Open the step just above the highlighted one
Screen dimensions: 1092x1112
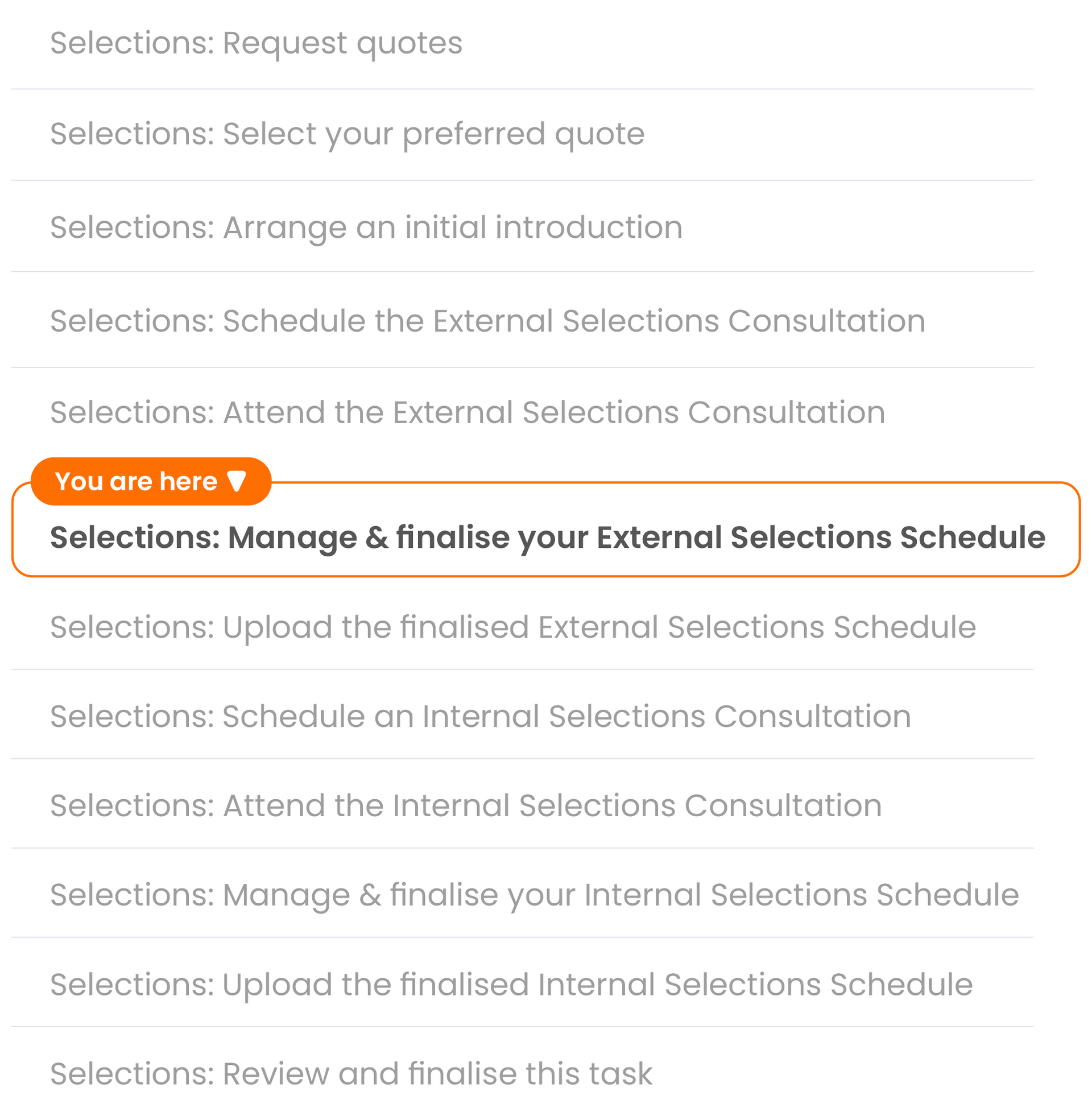[x=468, y=413]
